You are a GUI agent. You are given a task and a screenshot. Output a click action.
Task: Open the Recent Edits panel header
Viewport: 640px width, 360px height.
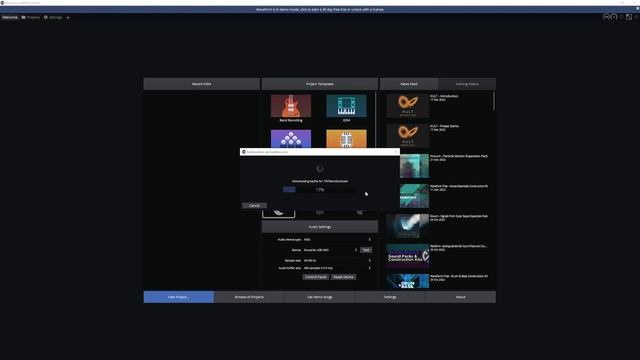(x=202, y=84)
